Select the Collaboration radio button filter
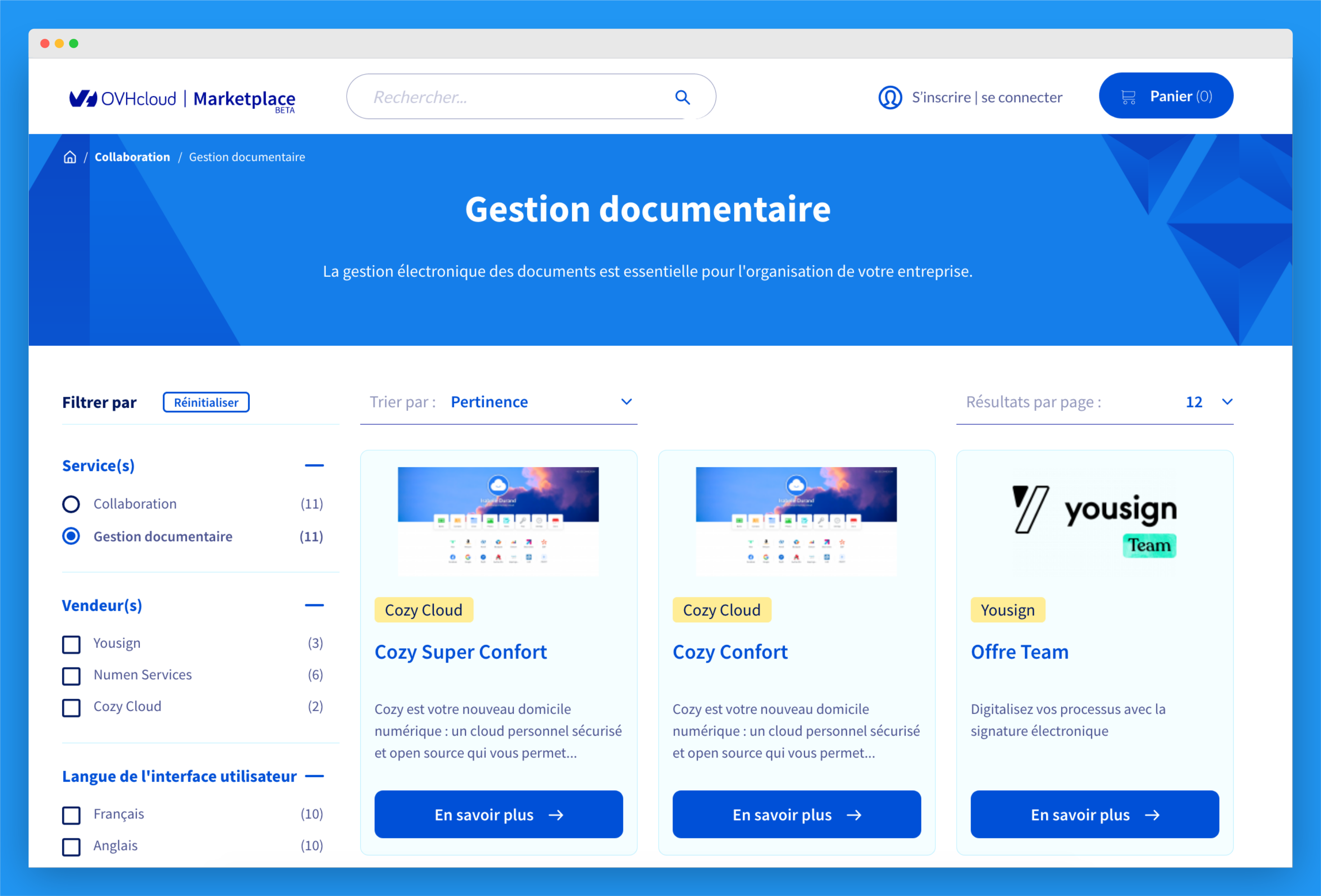This screenshot has height=896, width=1321. pos(71,503)
